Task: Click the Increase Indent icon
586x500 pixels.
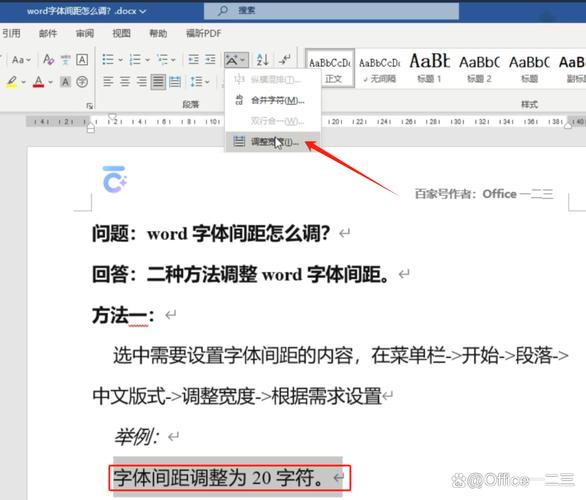Action: pyautogui.click(x=210, y=59)
